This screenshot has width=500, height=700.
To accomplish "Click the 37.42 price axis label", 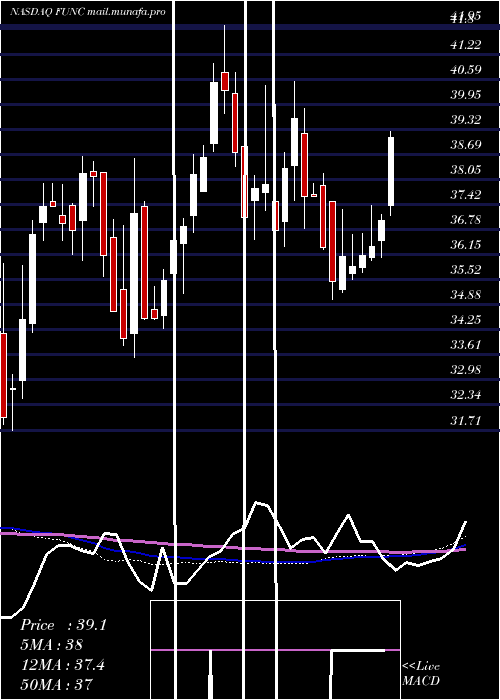I will 466,195.
